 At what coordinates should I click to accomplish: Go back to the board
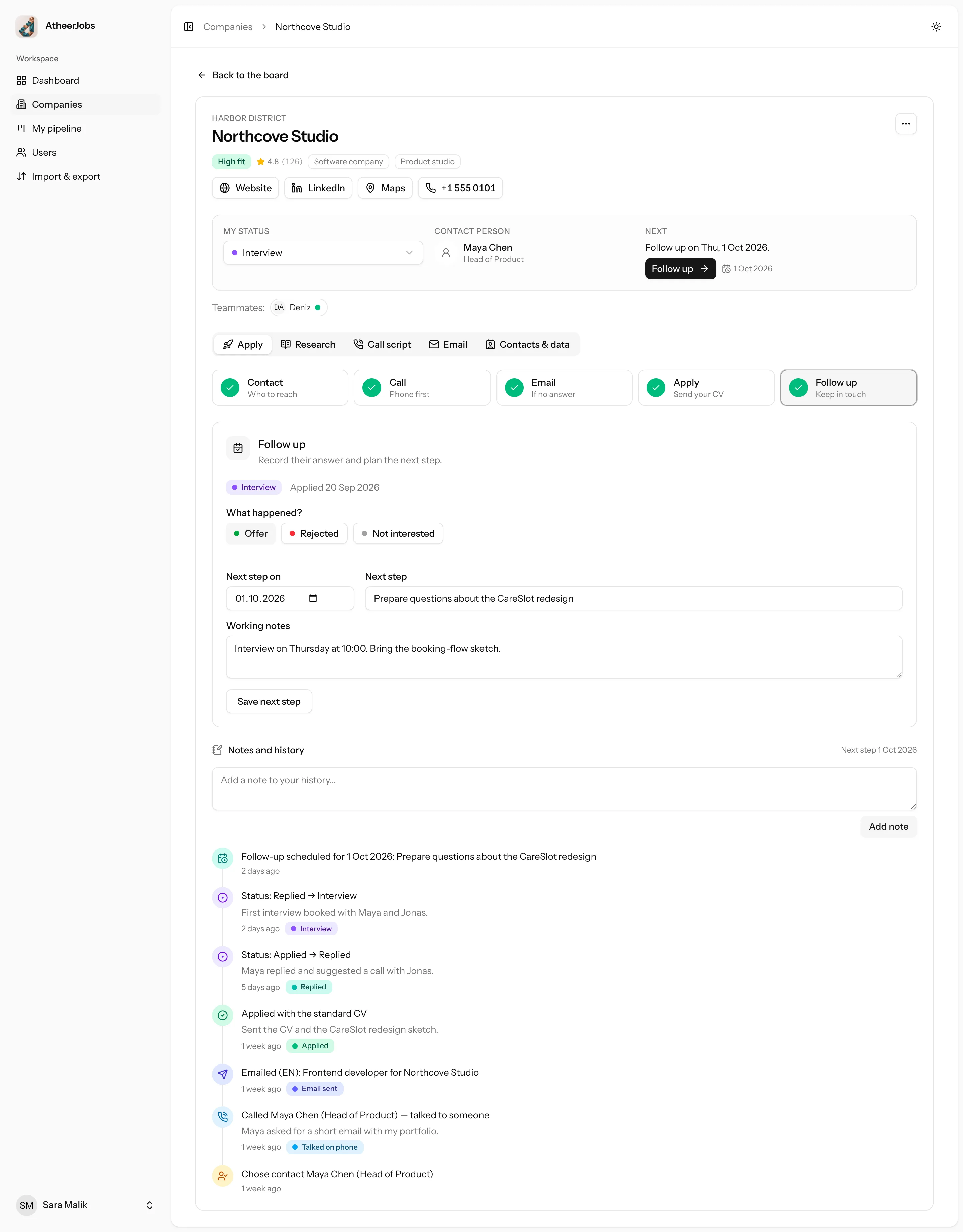pos(243,75)
